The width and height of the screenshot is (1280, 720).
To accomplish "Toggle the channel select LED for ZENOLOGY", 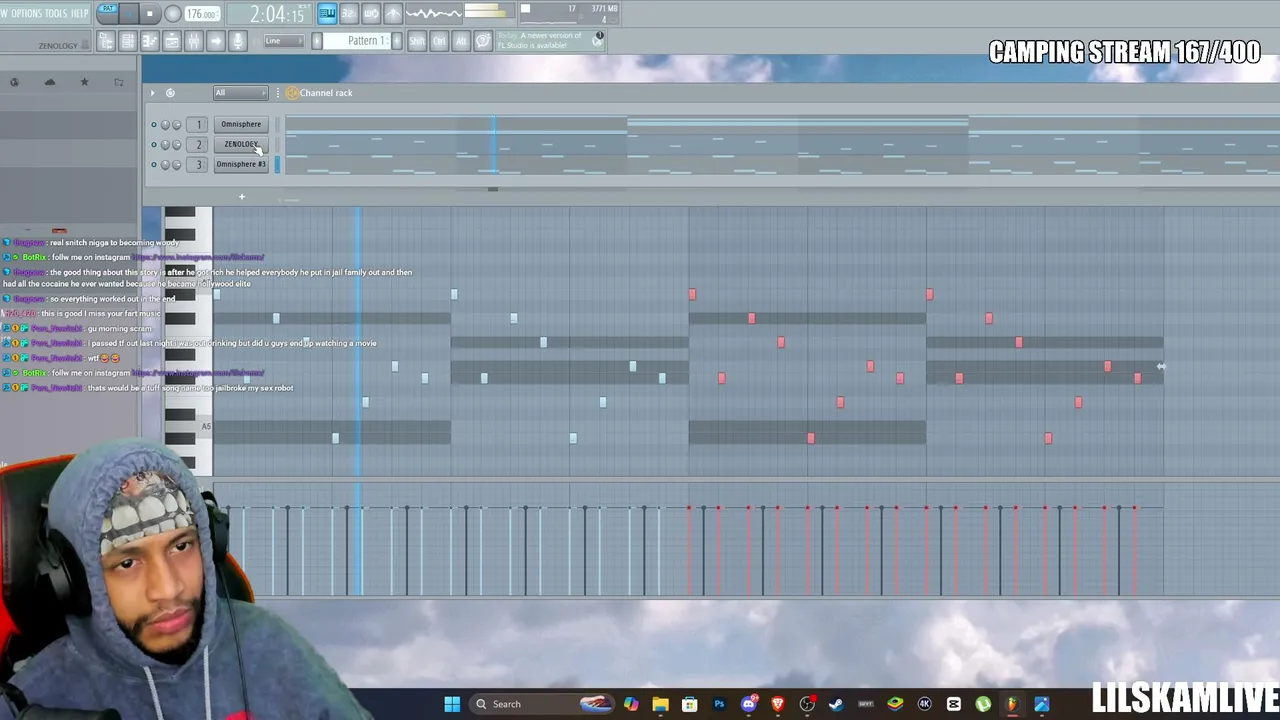I will click(x=277, y=145).
